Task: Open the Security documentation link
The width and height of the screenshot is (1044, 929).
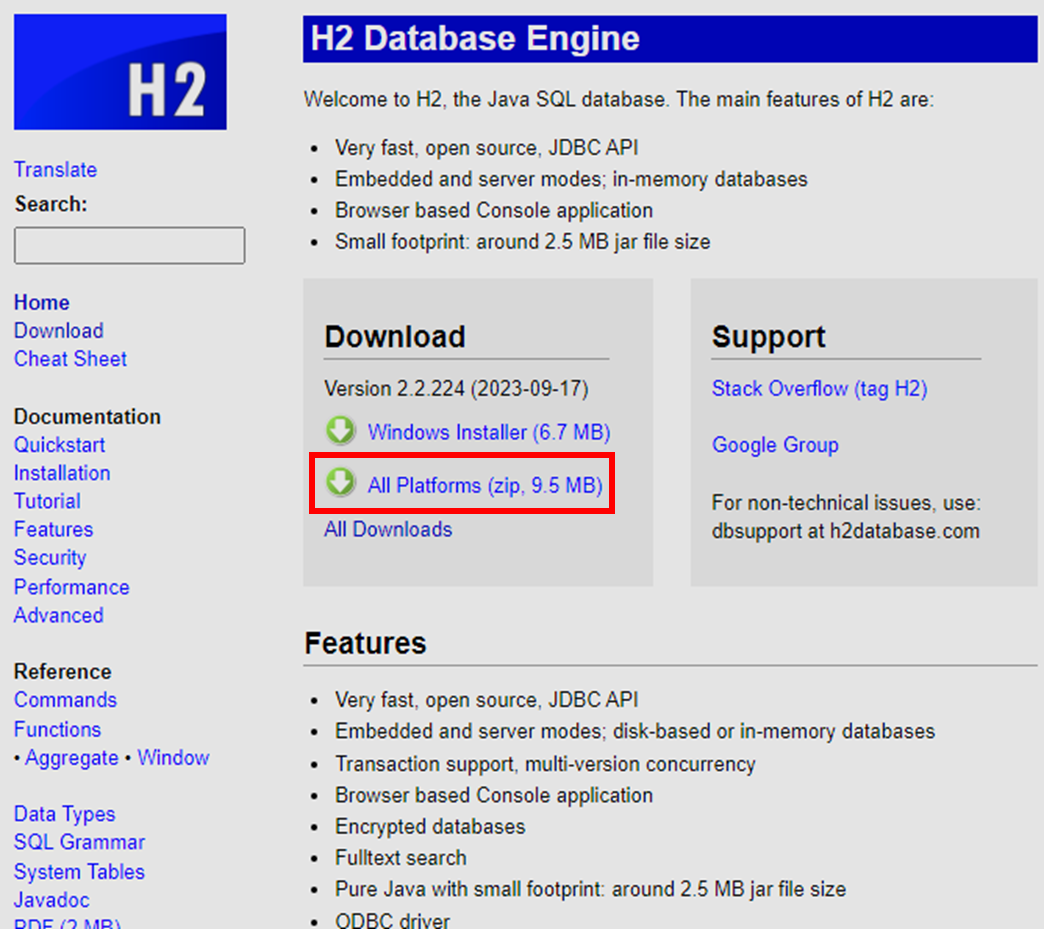Action: click(x=50, y=557)
